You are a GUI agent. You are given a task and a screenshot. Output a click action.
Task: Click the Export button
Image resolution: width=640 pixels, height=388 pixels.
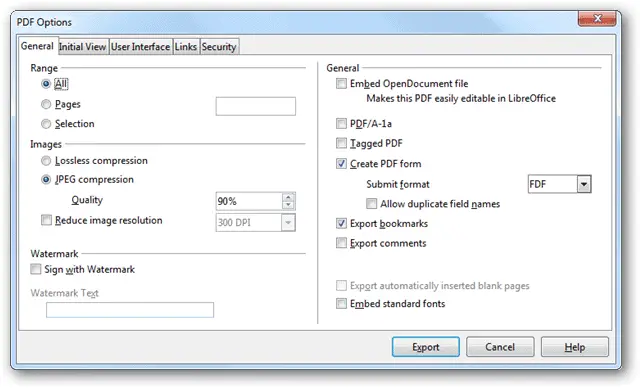pos(426,347)
